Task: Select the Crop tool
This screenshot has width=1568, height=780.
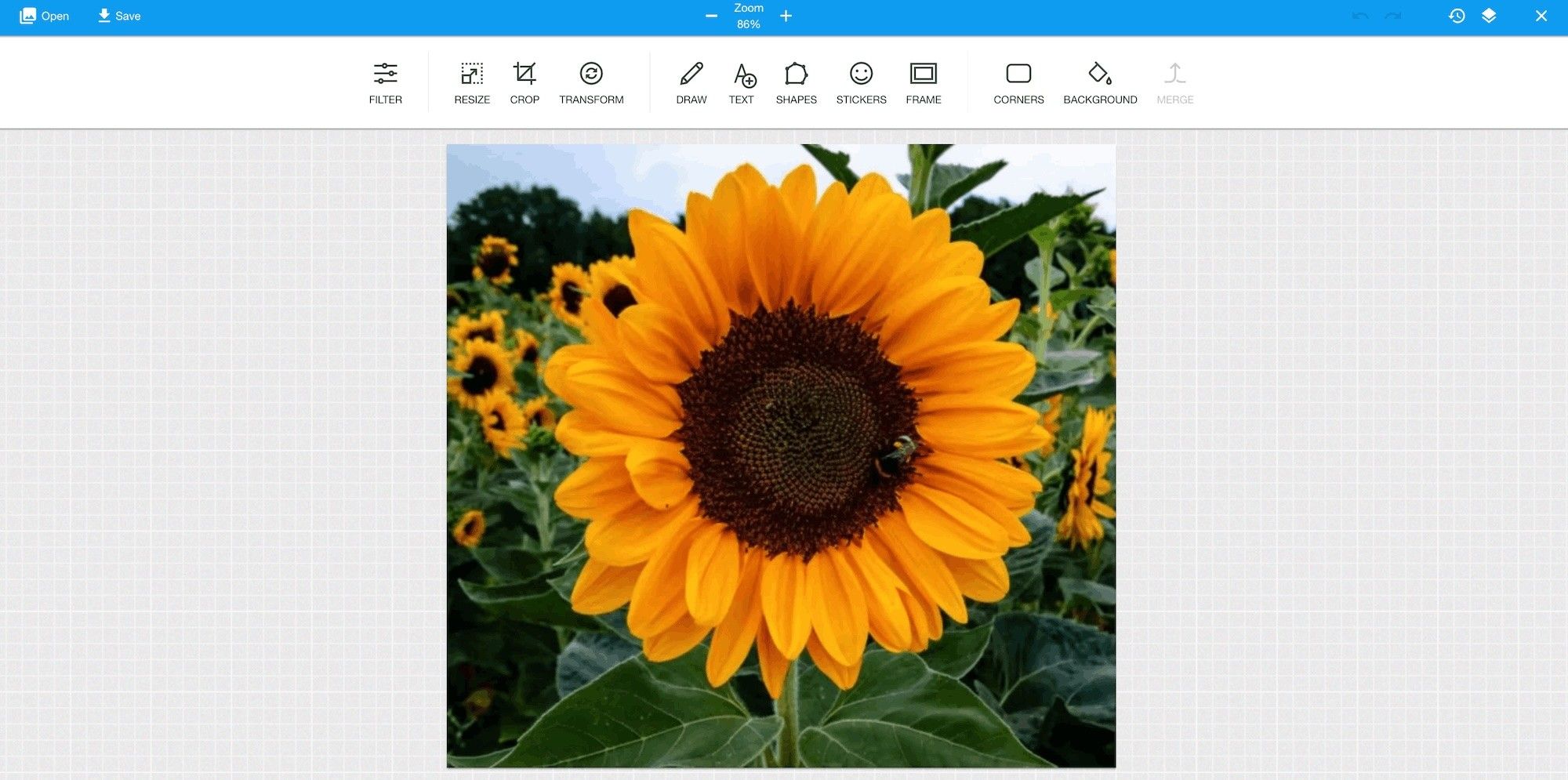Action: [x=524, y=82]
